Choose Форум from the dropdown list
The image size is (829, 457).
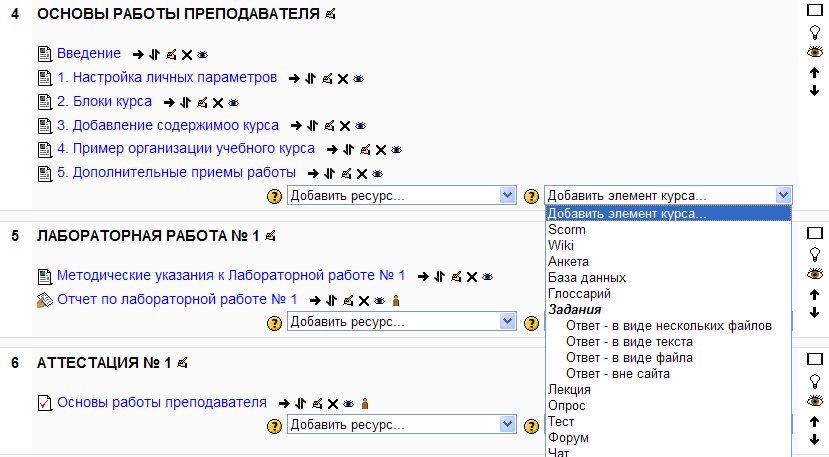tap(668, 438)
